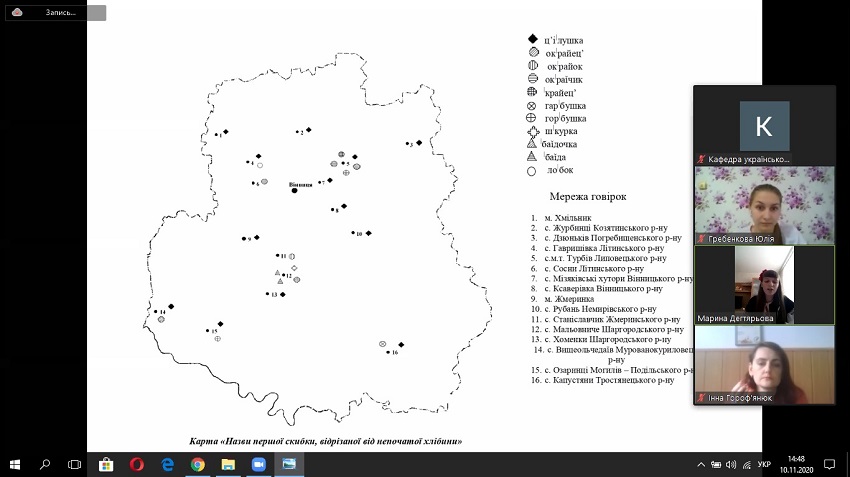Click the gray button beside the recording label
The image size is (850, 477).
point(96,12)
